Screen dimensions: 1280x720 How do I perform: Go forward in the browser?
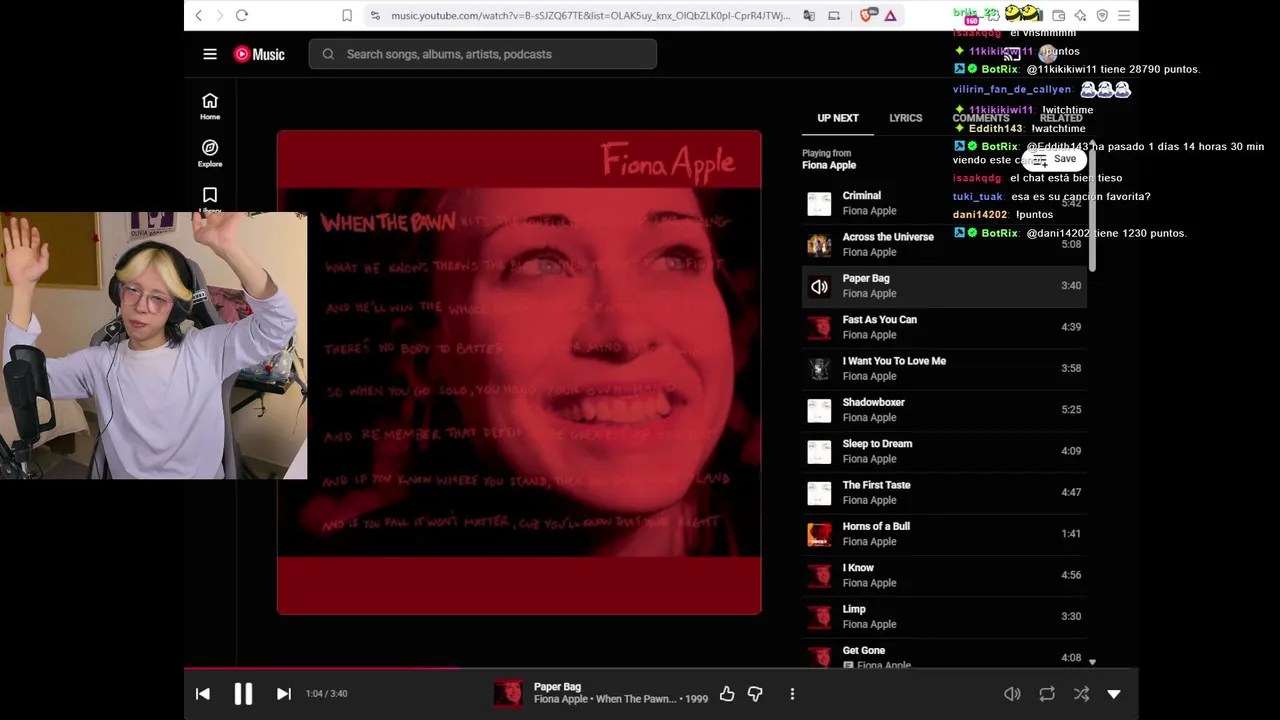pos(219,15)
